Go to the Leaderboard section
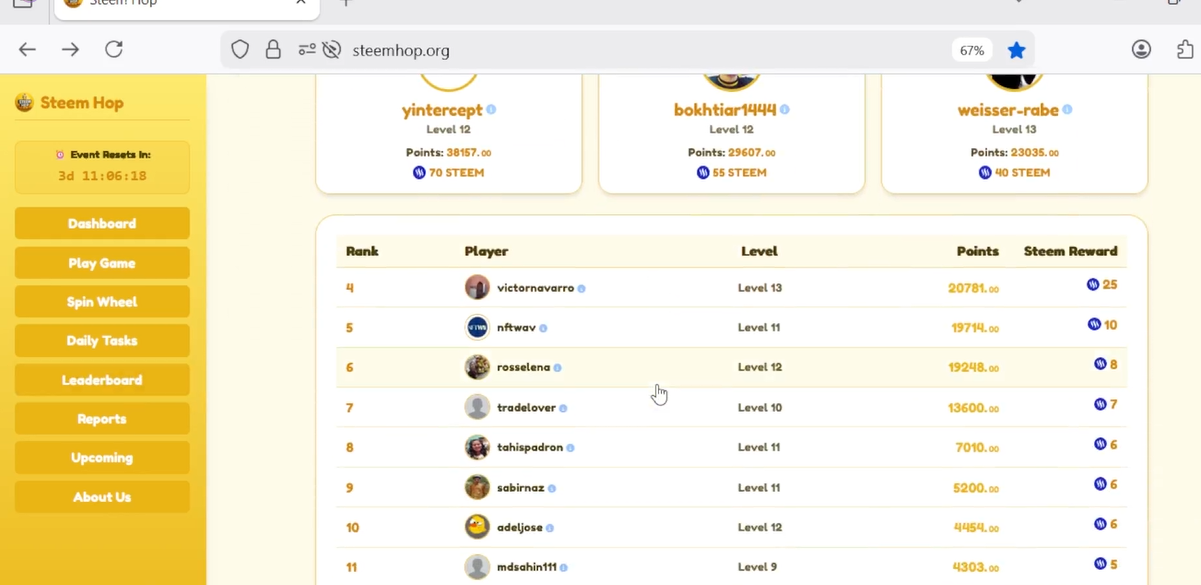 click(102, 380)
